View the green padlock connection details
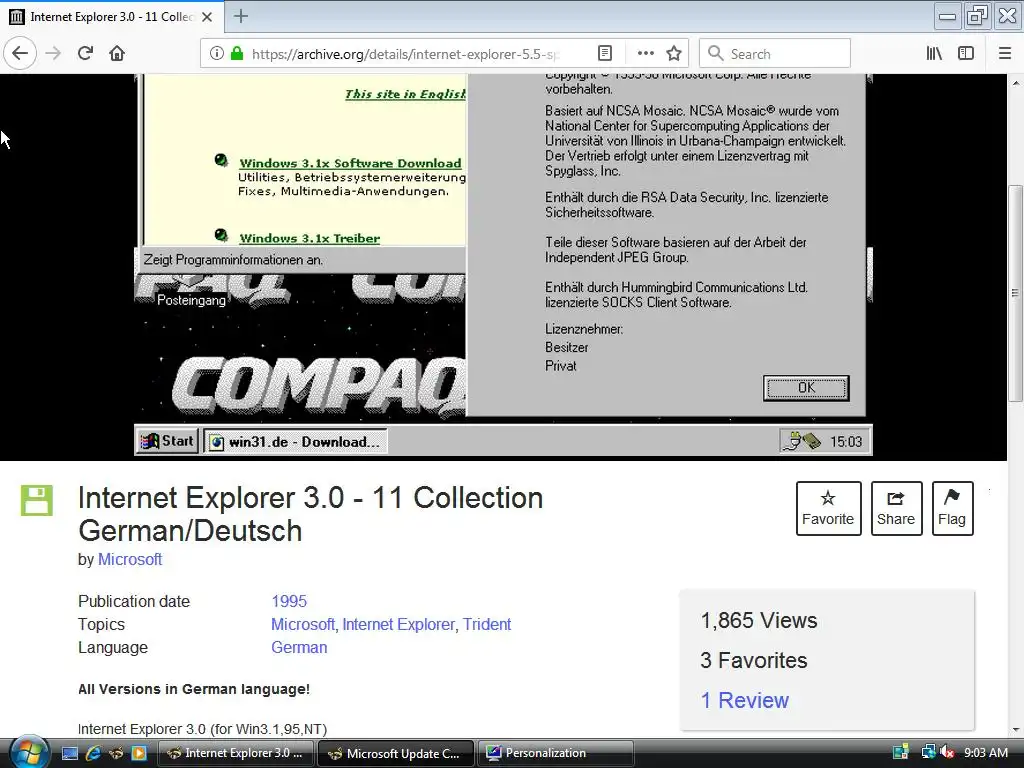The width and height of the screenshot is (1024, 768). (237, 54)
